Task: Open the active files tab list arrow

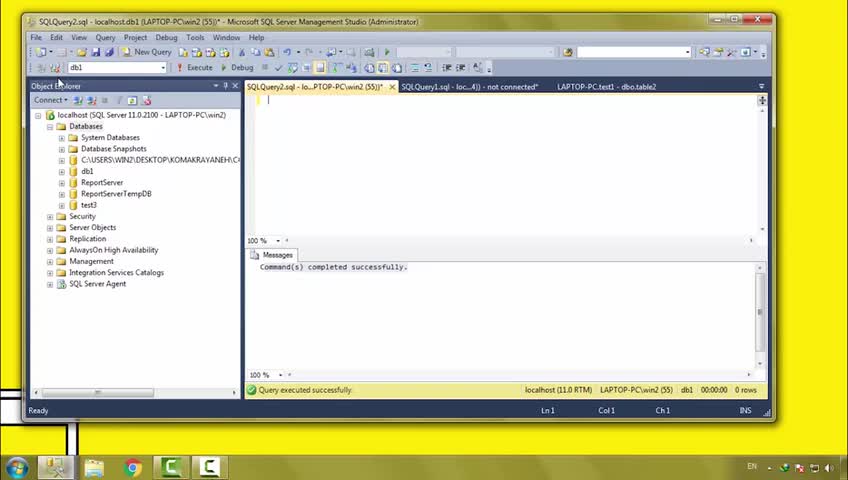Action: coord(761,86)
